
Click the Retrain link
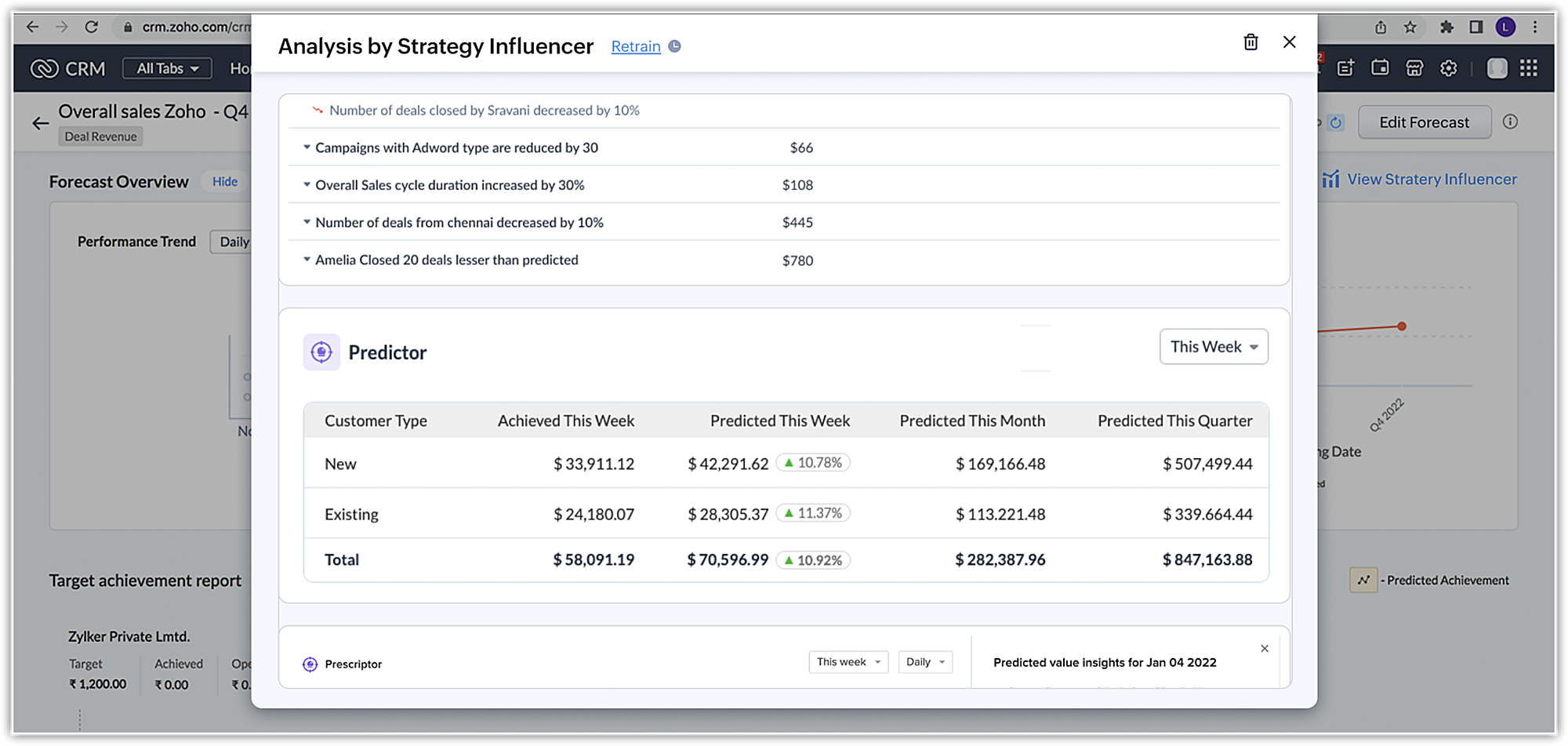(635, 46)
